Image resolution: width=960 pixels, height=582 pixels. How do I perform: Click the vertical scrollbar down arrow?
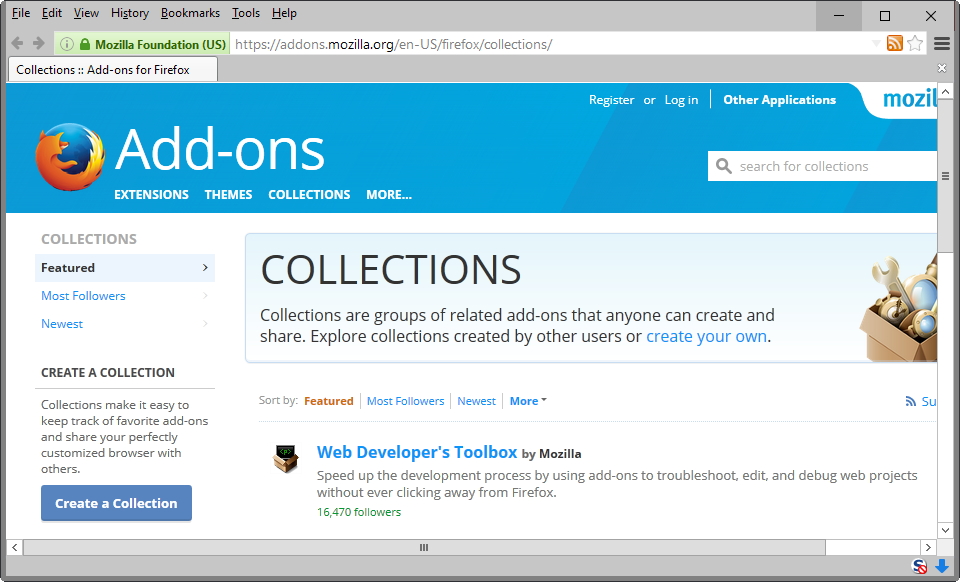945,530
